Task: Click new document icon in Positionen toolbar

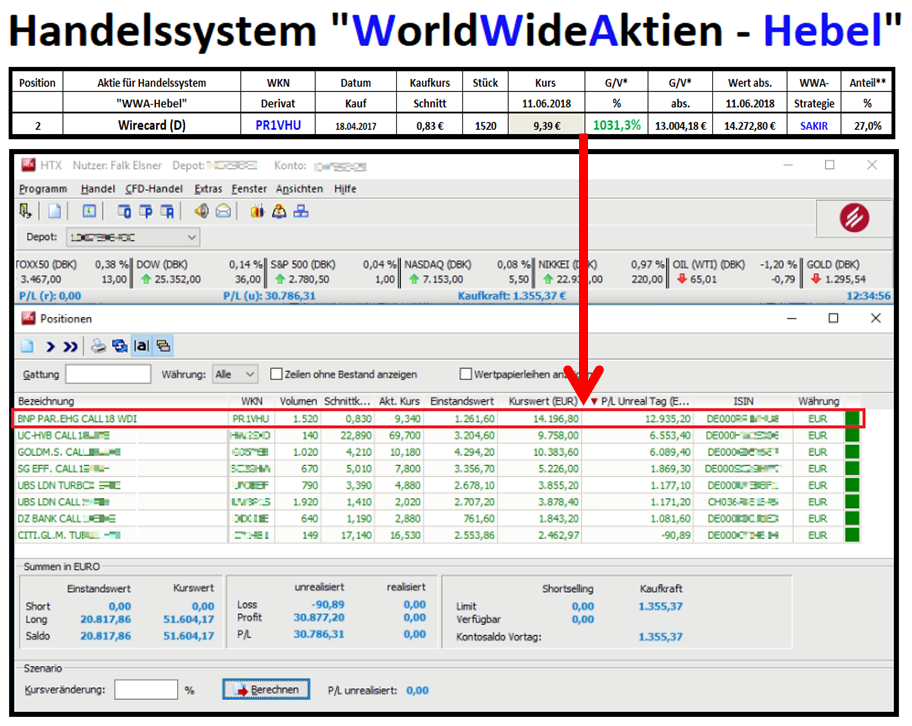Action: (x=27, y=347)
